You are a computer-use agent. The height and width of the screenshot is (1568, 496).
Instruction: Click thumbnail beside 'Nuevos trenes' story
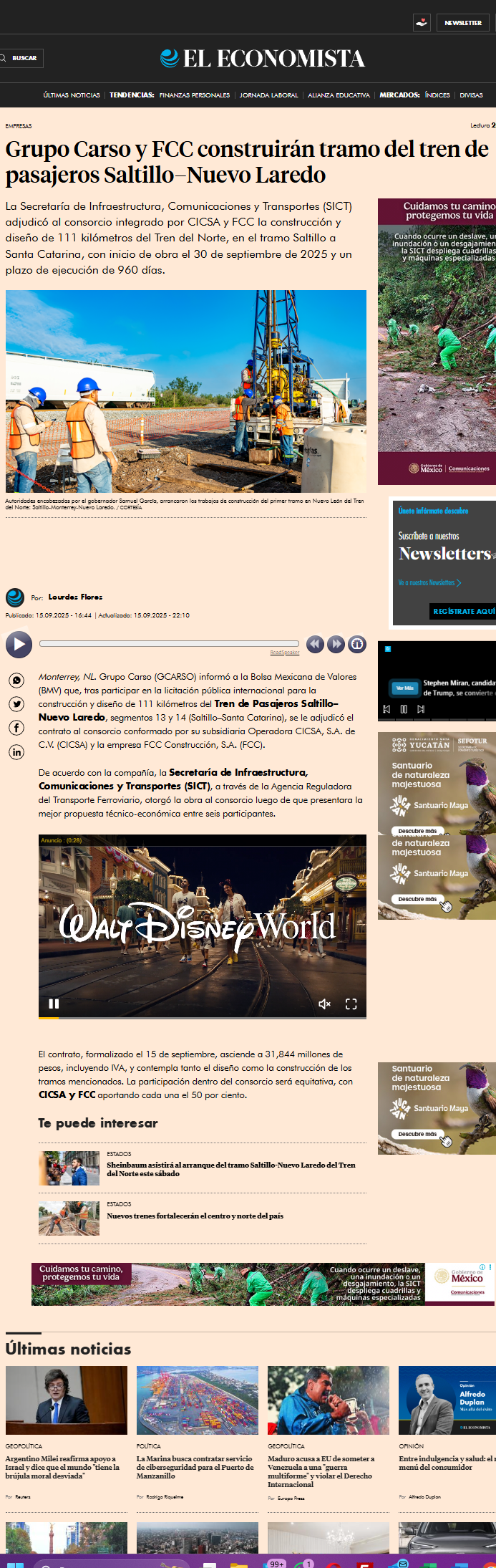coord(69,1218)
